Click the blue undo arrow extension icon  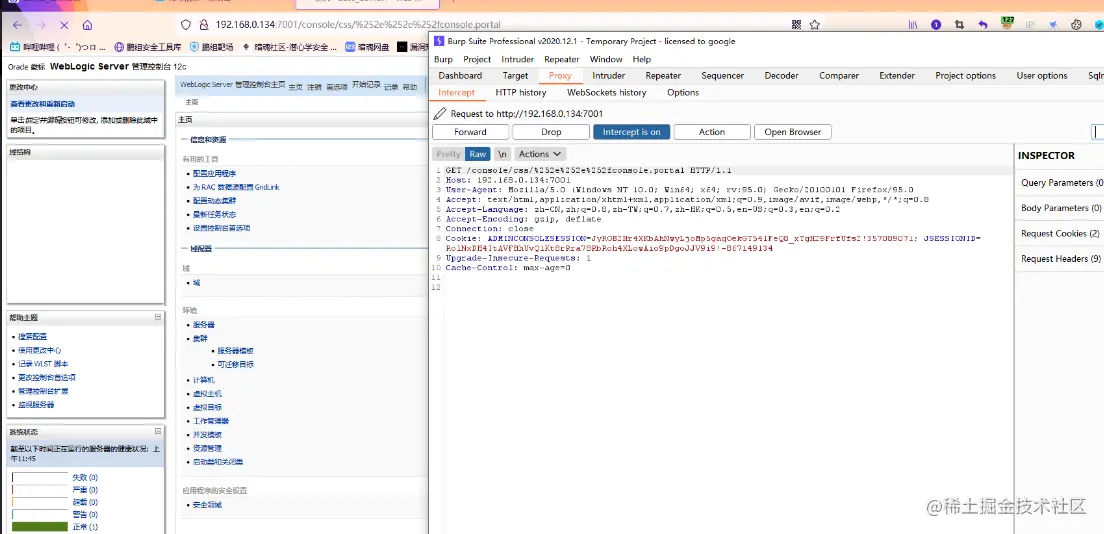983,25
